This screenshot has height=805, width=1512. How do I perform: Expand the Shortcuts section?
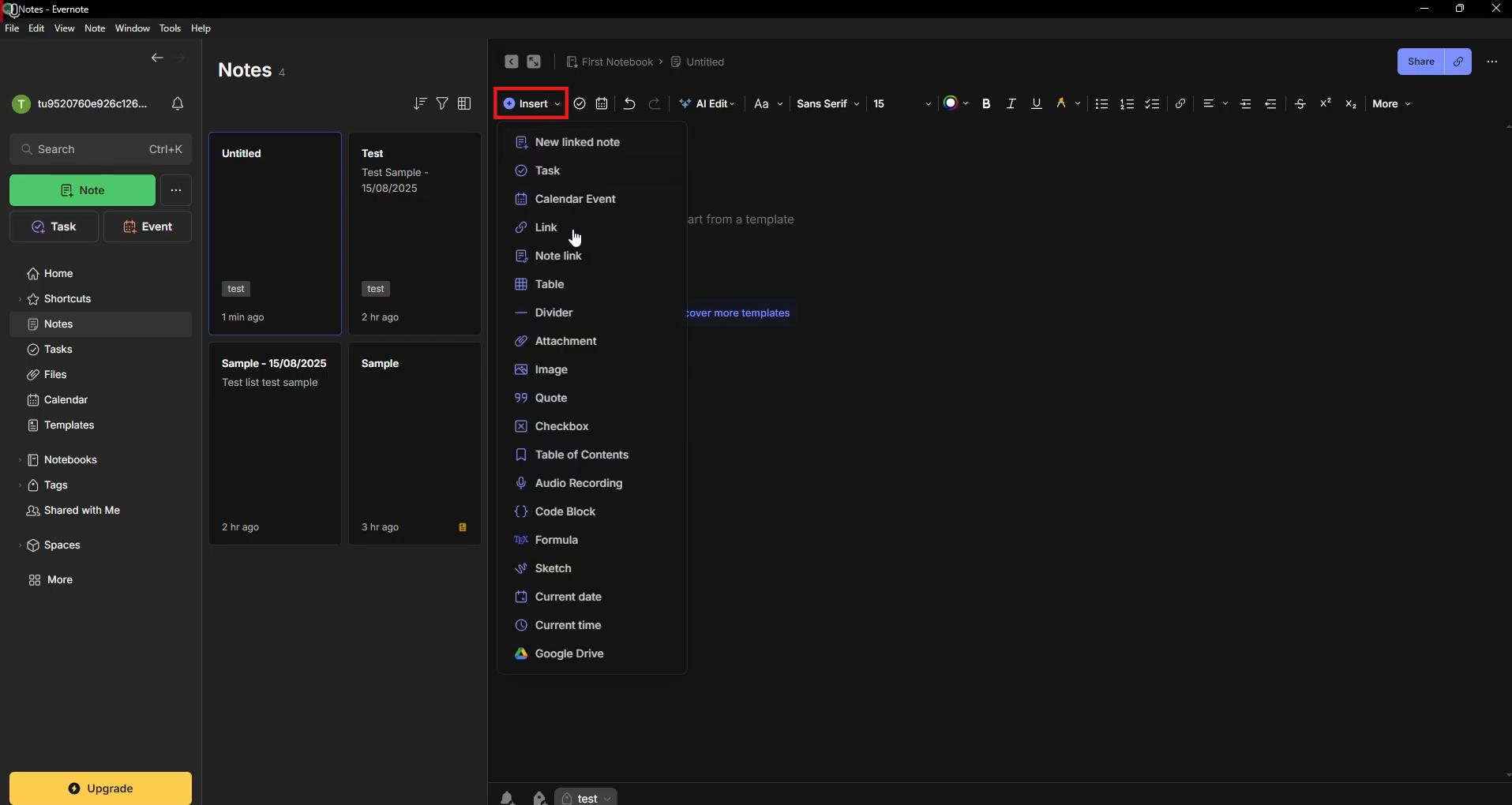pyautogui.click(x=20, y=300)
